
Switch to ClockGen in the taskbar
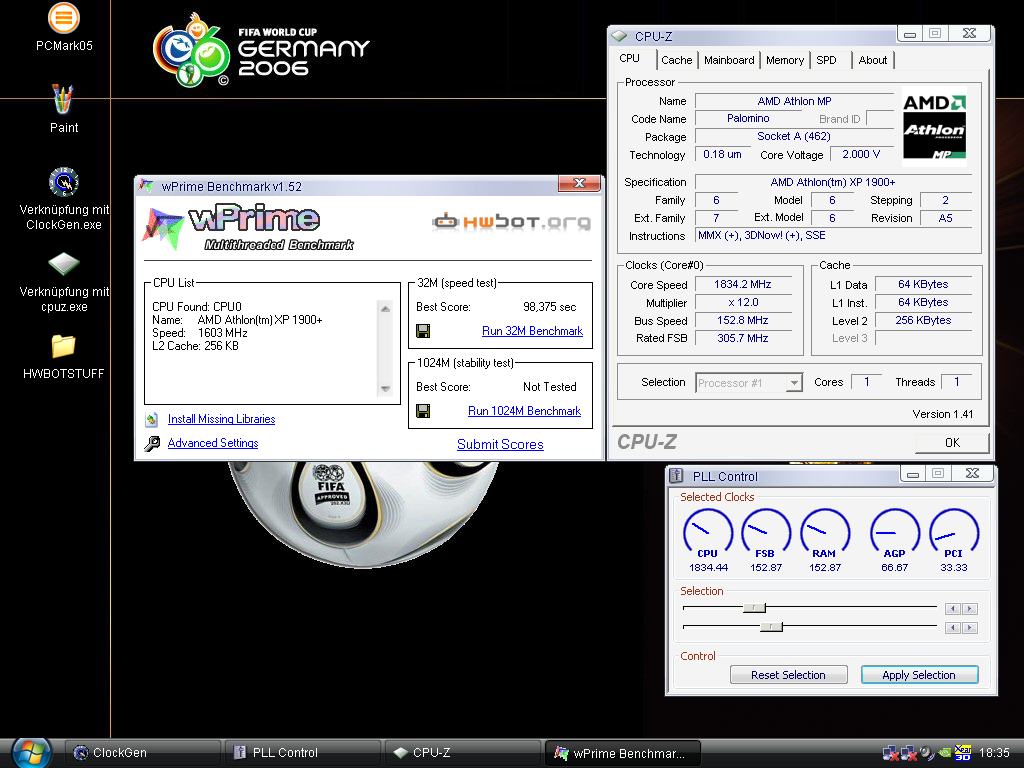coord(143,753)
